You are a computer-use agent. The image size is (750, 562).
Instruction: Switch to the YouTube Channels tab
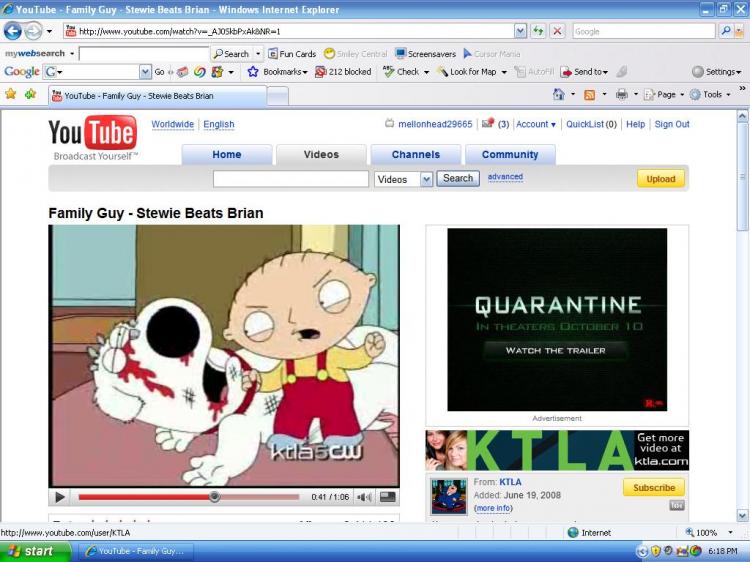[416, 154]
